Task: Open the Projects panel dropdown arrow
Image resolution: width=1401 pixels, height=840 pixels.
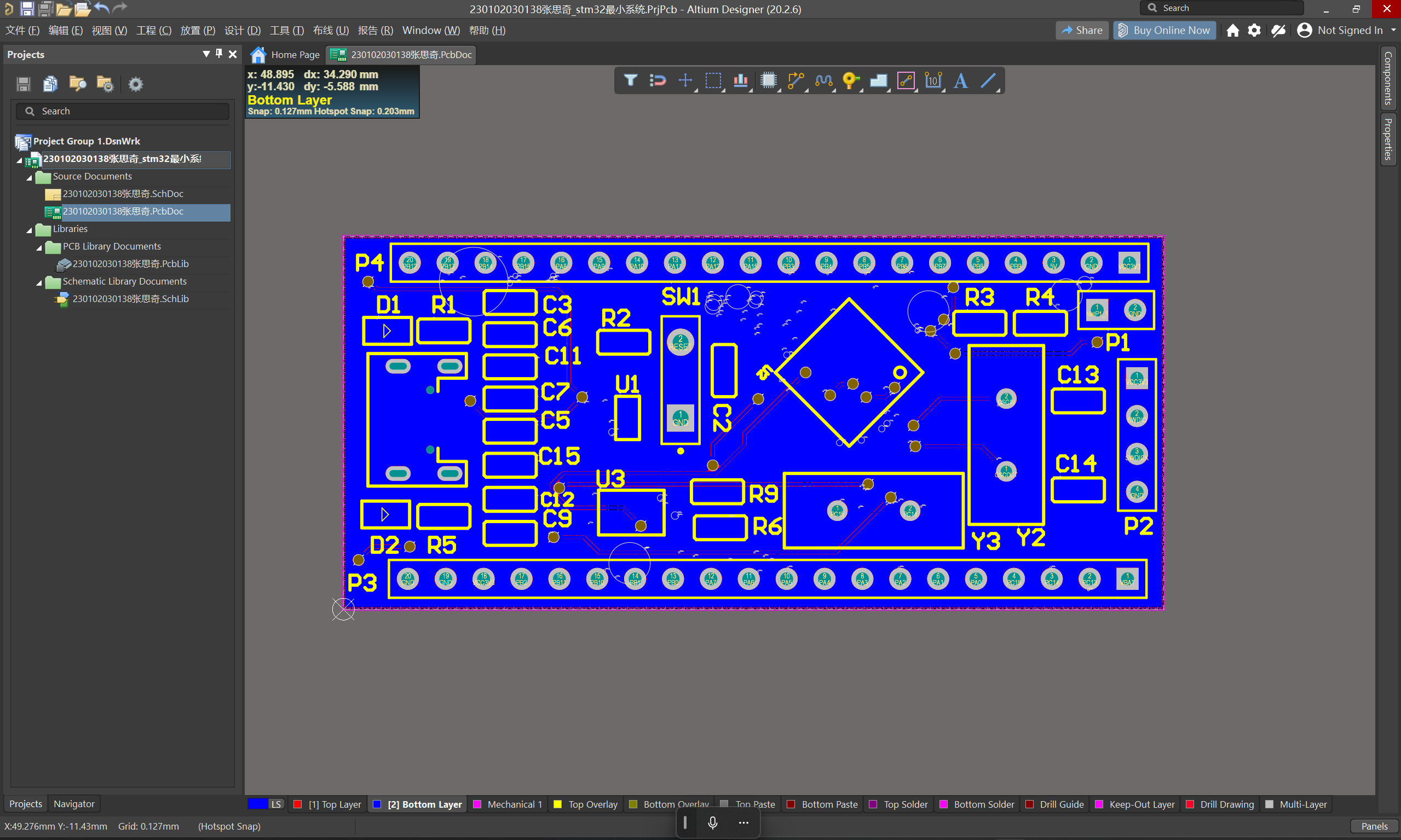Action: pyautogui.click(x=205, y=54)
